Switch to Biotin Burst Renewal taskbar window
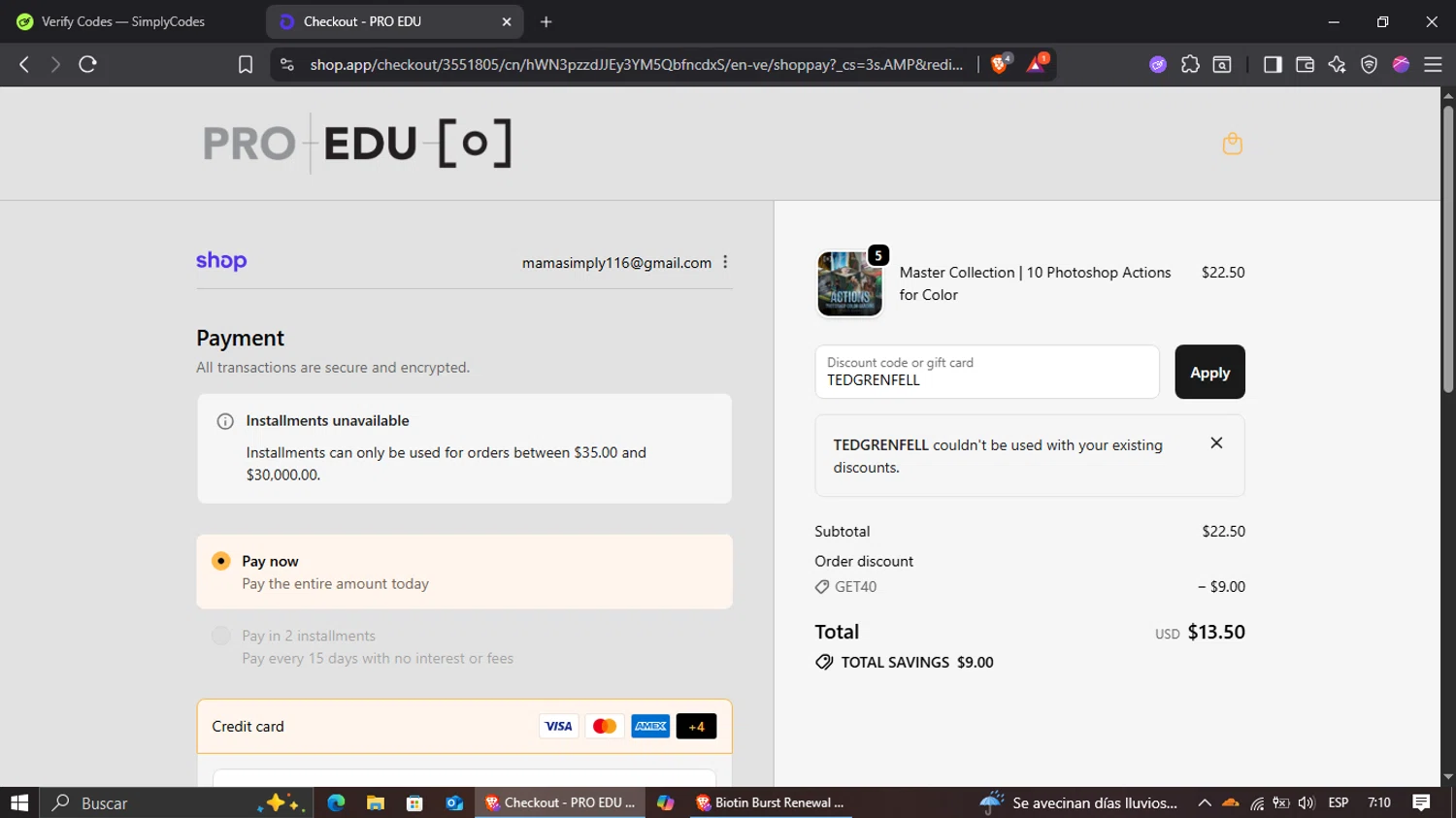Viewport: 1456px width, 818px height. 772,802
